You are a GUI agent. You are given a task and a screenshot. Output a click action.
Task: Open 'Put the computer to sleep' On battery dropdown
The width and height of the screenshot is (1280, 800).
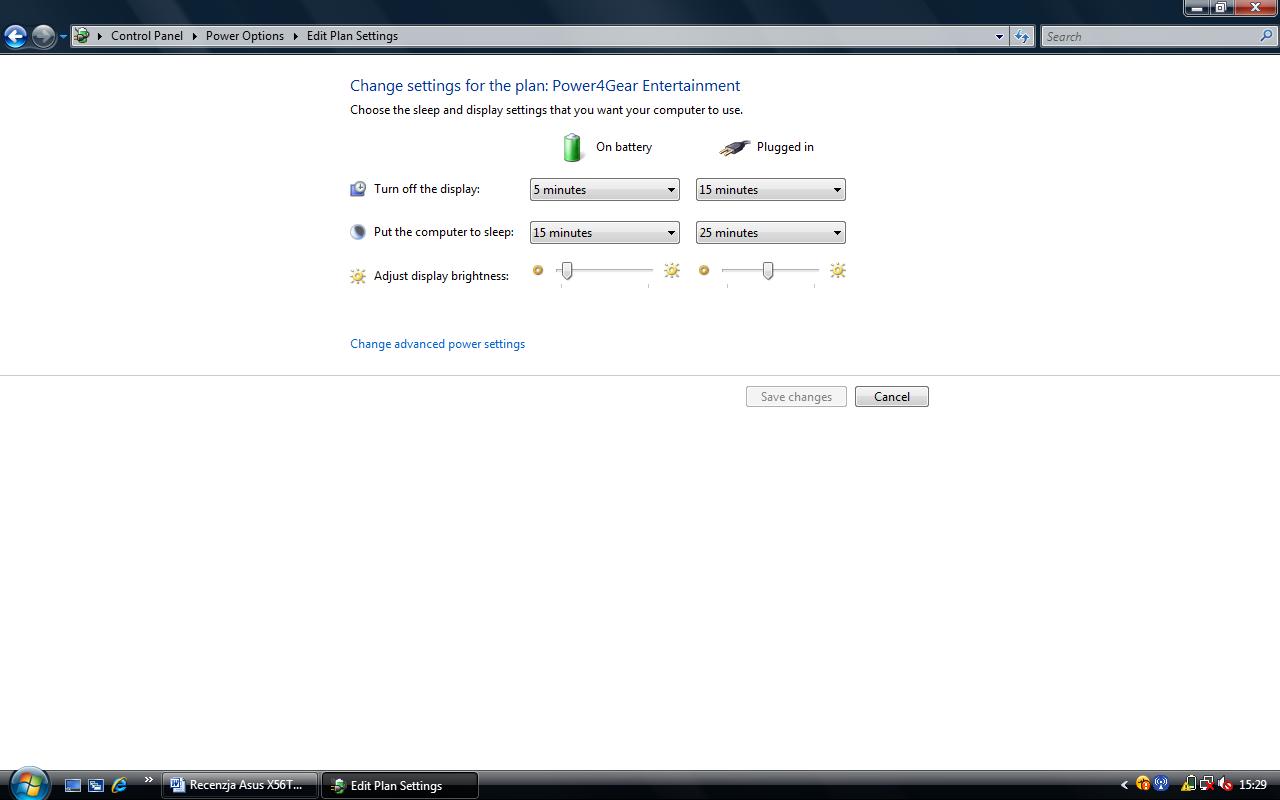[x=604, y=233]
